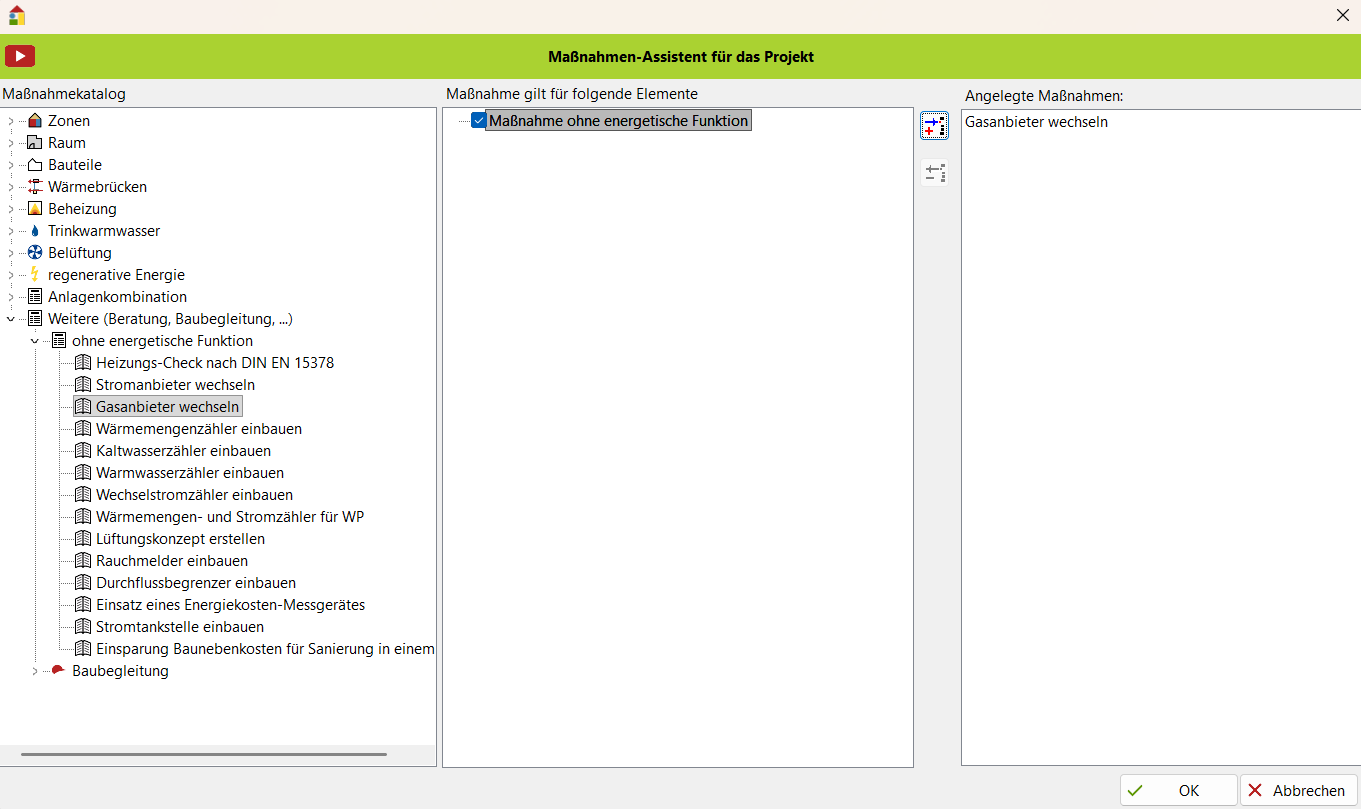Select Gasanbieter wechseln in Angelegte Maßnahmen list
The height and width of the screenshot is (809, 1361).
pyautogui.click(x=1036, y=122)
